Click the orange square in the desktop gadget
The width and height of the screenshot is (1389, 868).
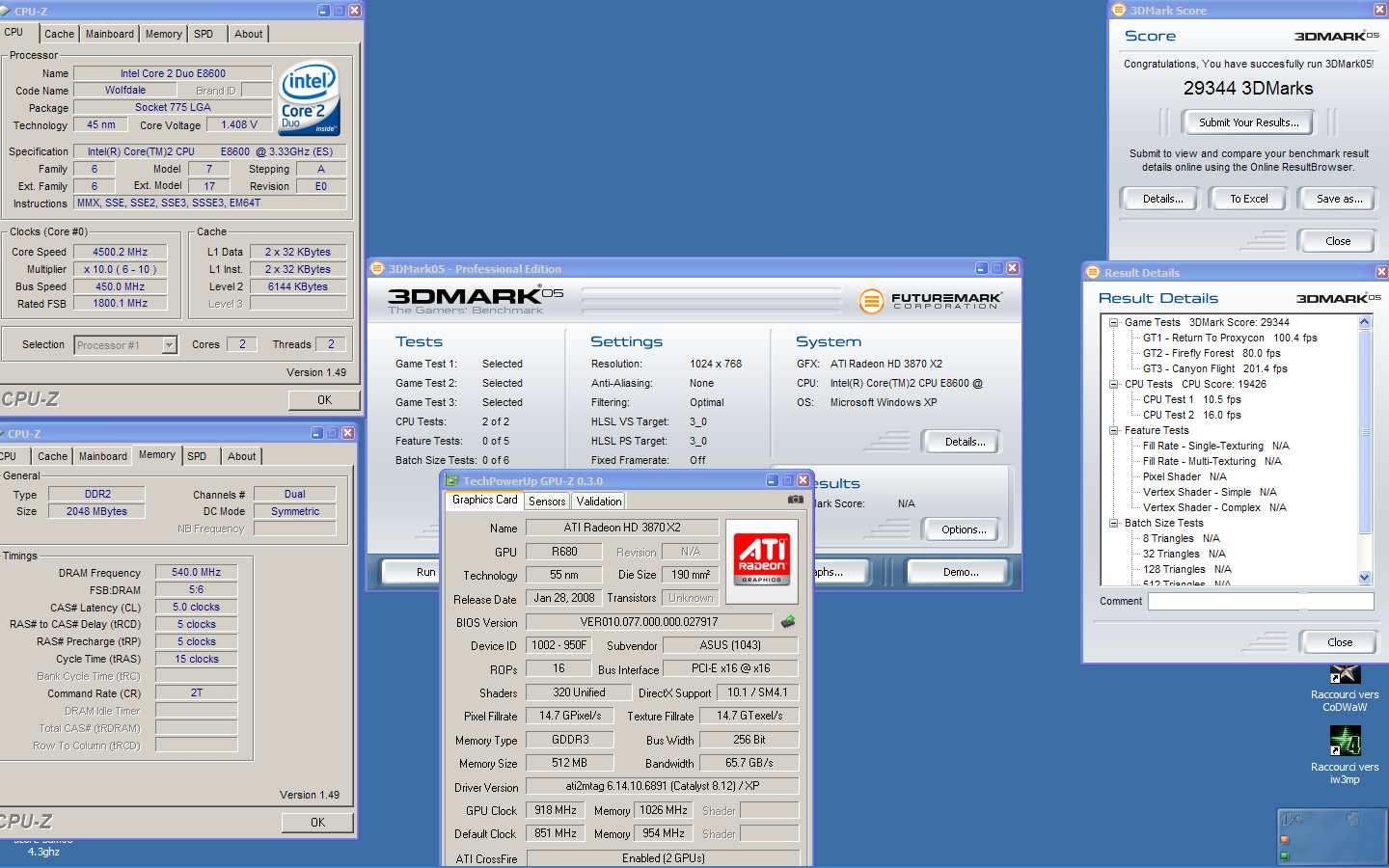click(1284, 840)
